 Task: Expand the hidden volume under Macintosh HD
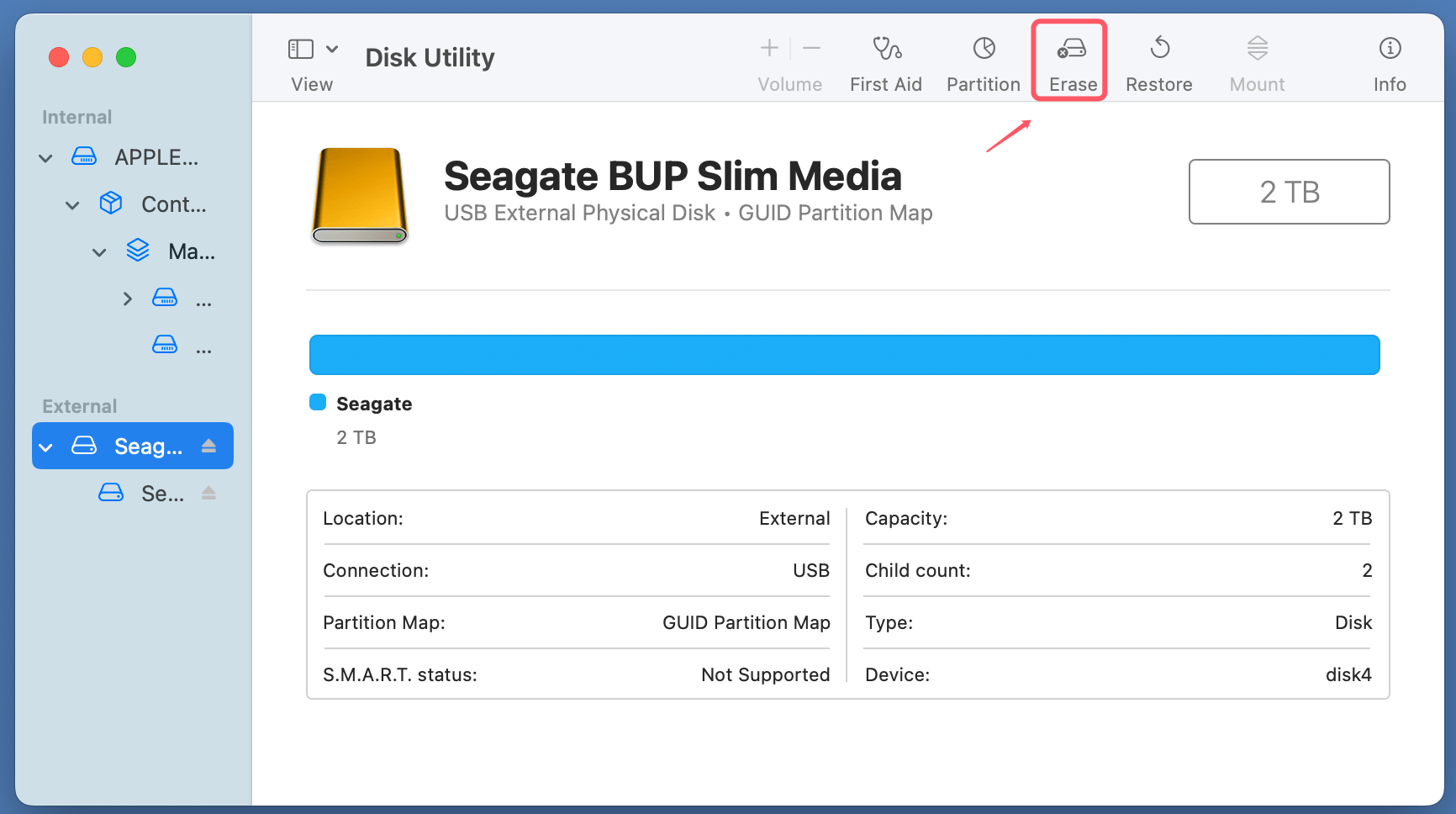click(x=127, y=299)
